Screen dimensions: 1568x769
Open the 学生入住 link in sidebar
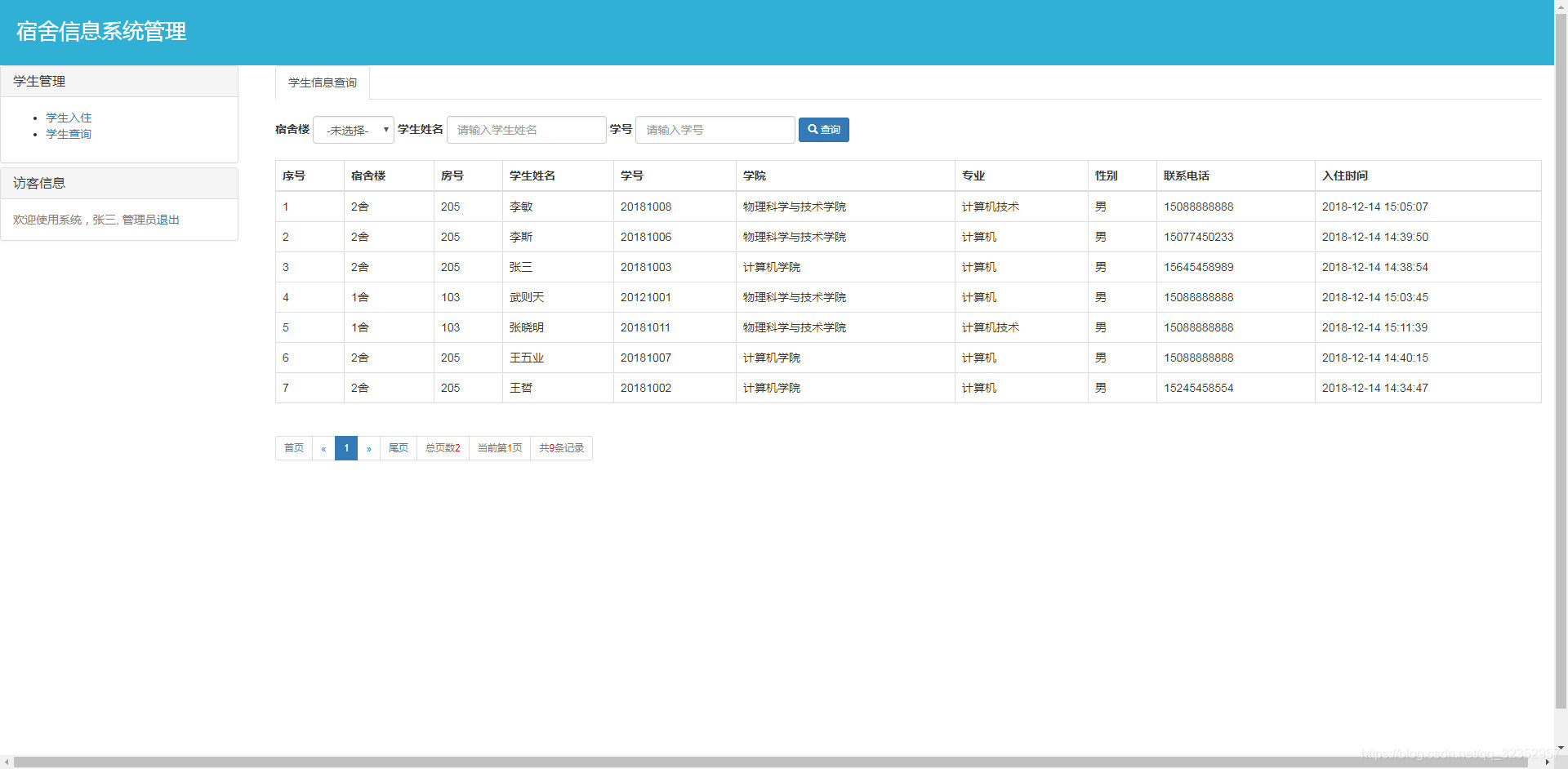coord(69,118)
